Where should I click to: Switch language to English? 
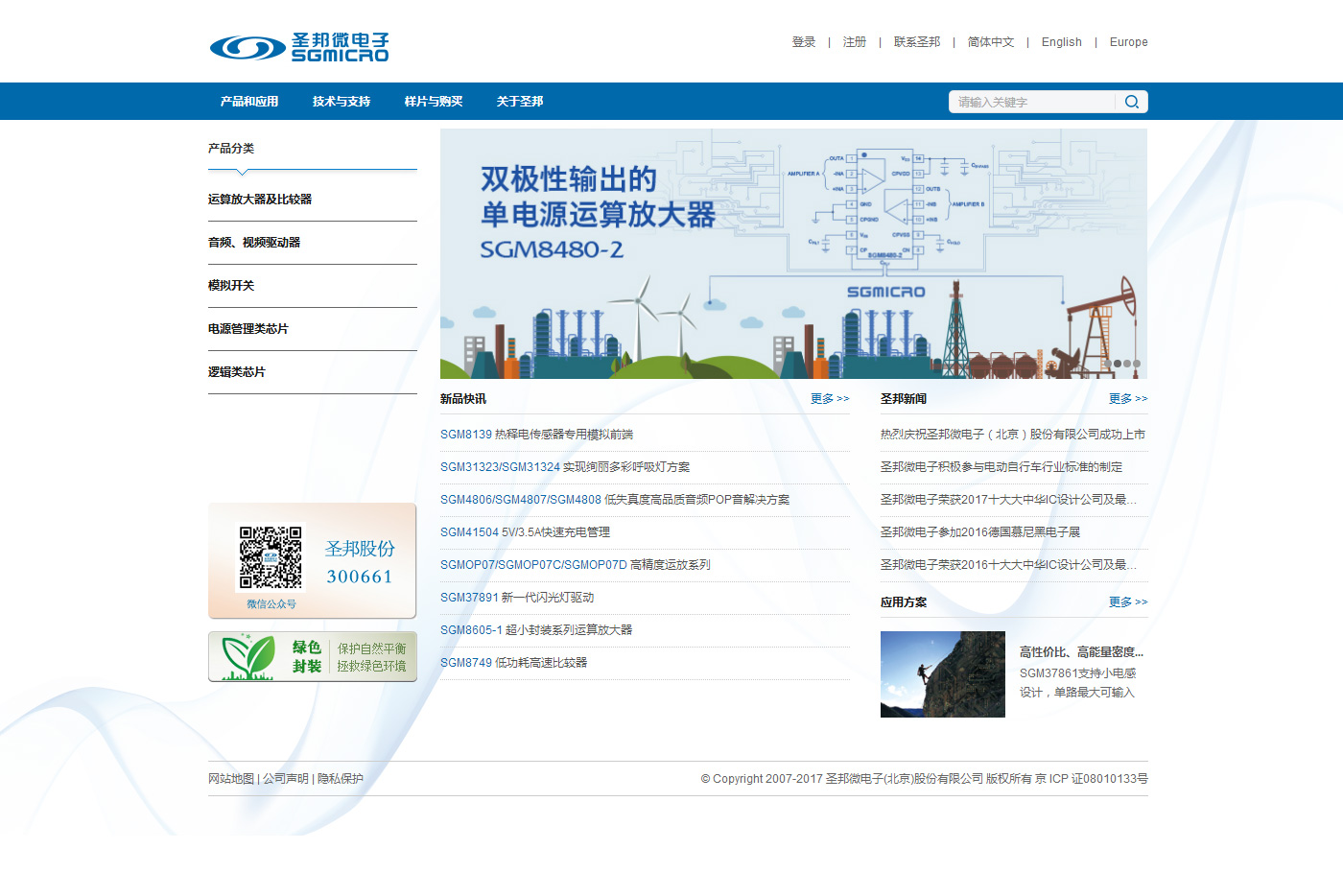(x=1062, y=42)
